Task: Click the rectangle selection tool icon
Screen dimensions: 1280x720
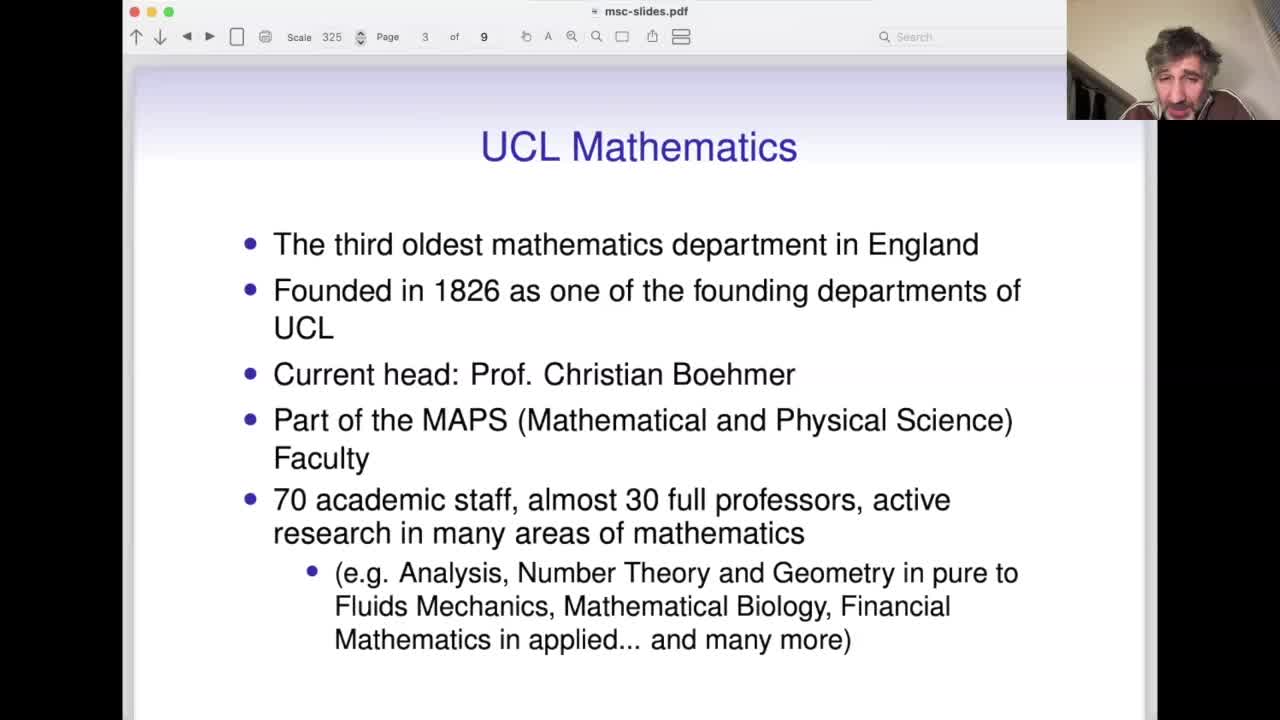Action: tap(622, 37)
